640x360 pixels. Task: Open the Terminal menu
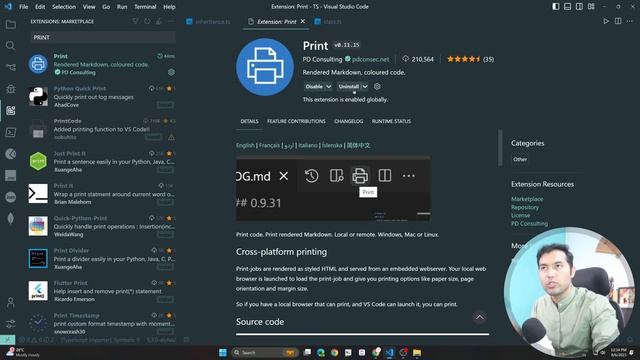[x=145, y=7]
